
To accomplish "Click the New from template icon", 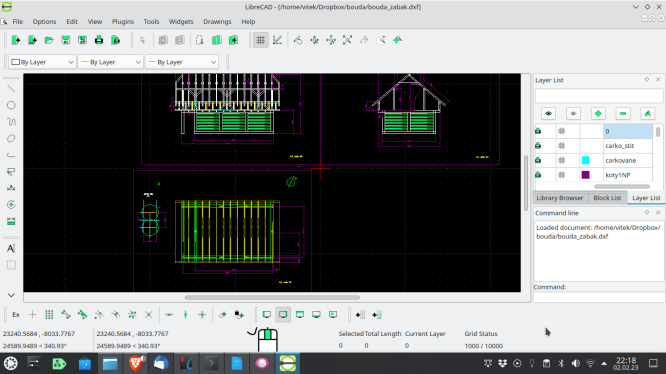I will (32, 40).
